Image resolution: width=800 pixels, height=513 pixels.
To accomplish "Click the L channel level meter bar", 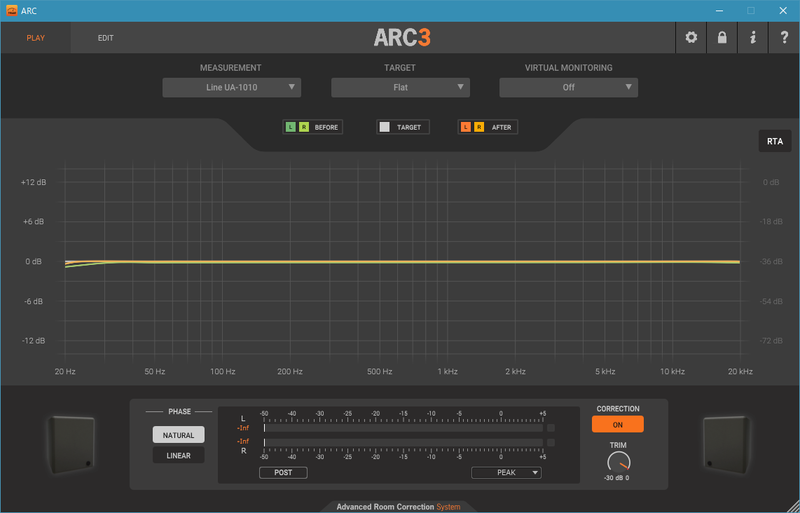I will (x=403, y=428).
